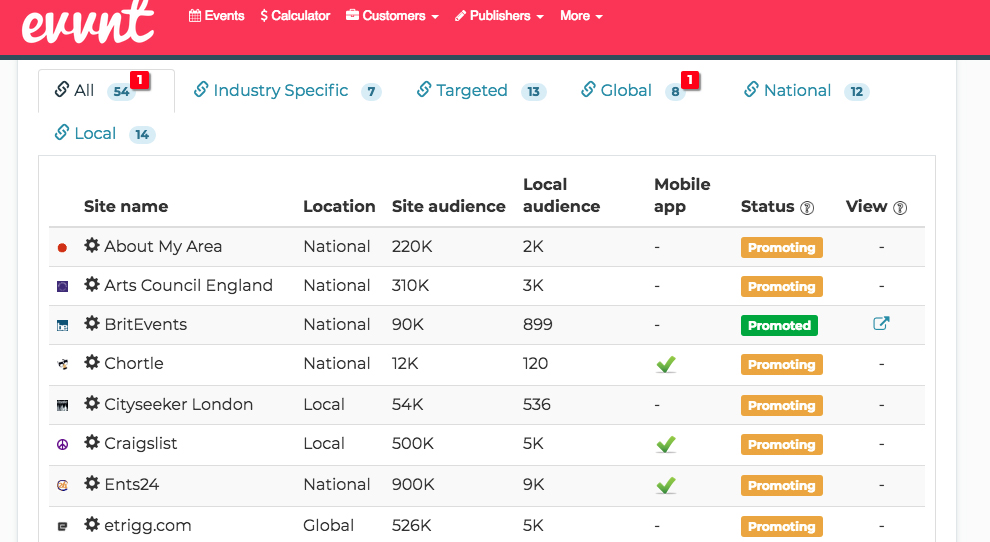Click the Craigslist site name

141,443
